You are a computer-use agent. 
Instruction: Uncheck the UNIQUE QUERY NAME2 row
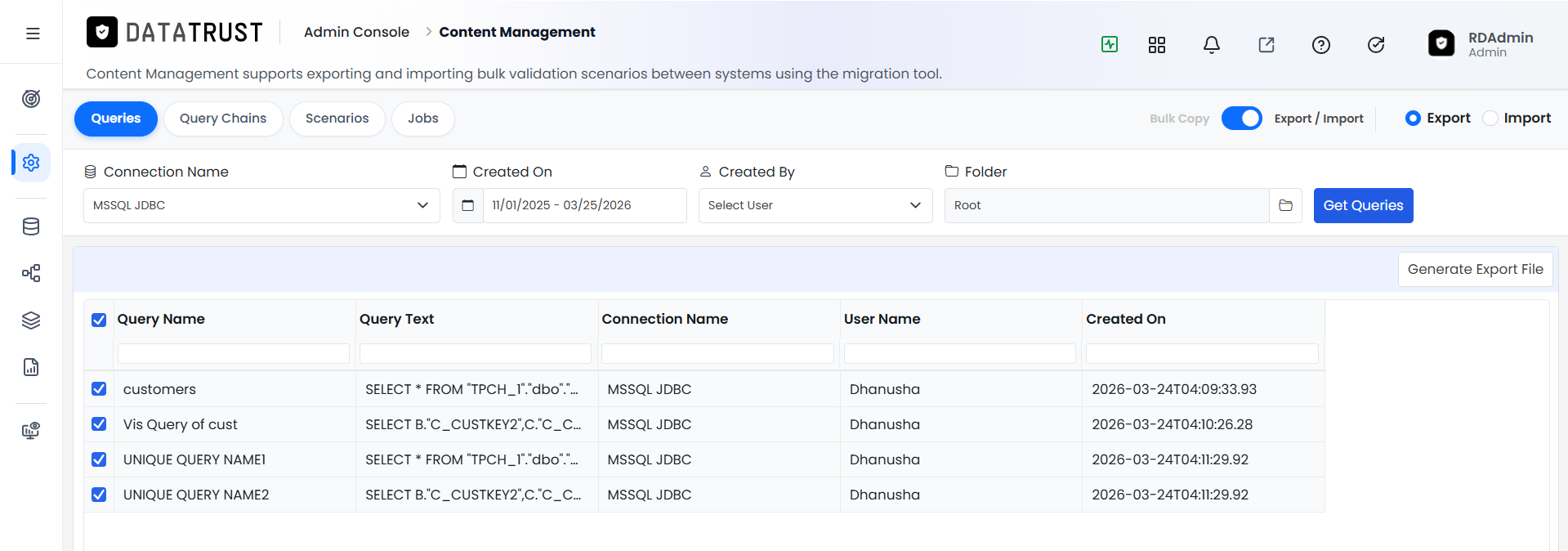99,494
